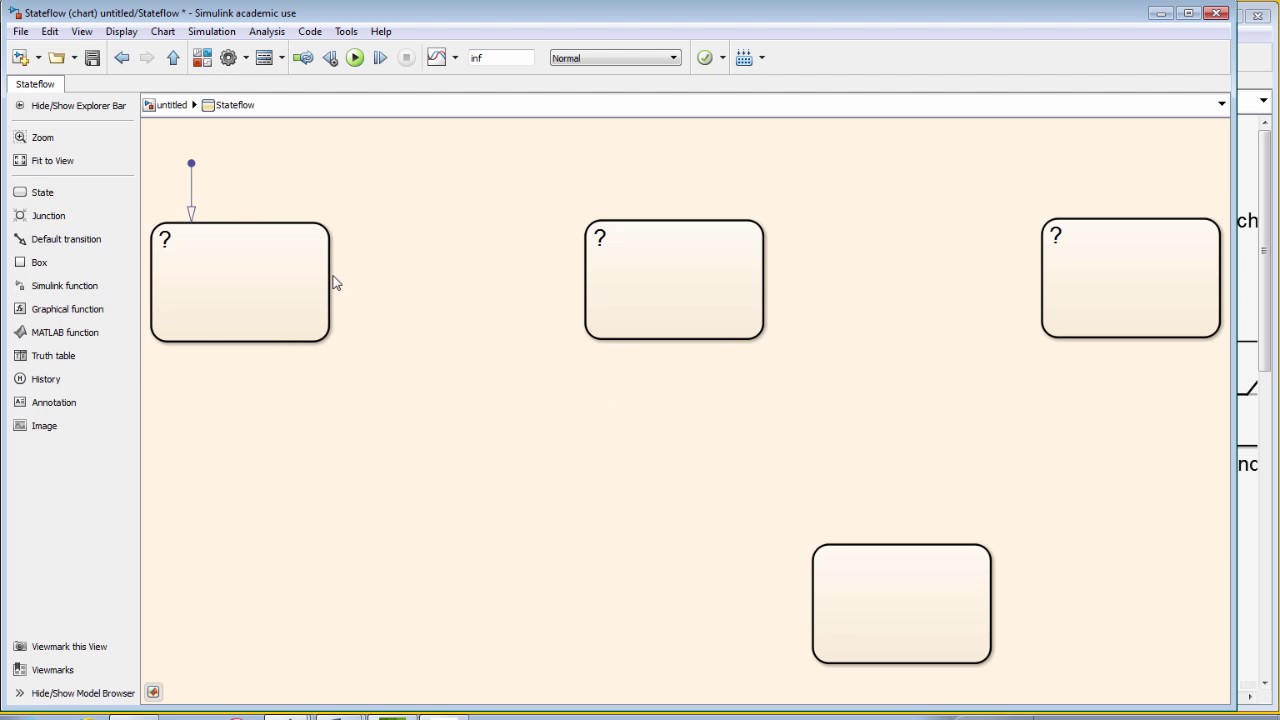The width and height of the screenshot is (1280, 720).
Task: Click the Save floppy disk icon
Action: [92, 58]
